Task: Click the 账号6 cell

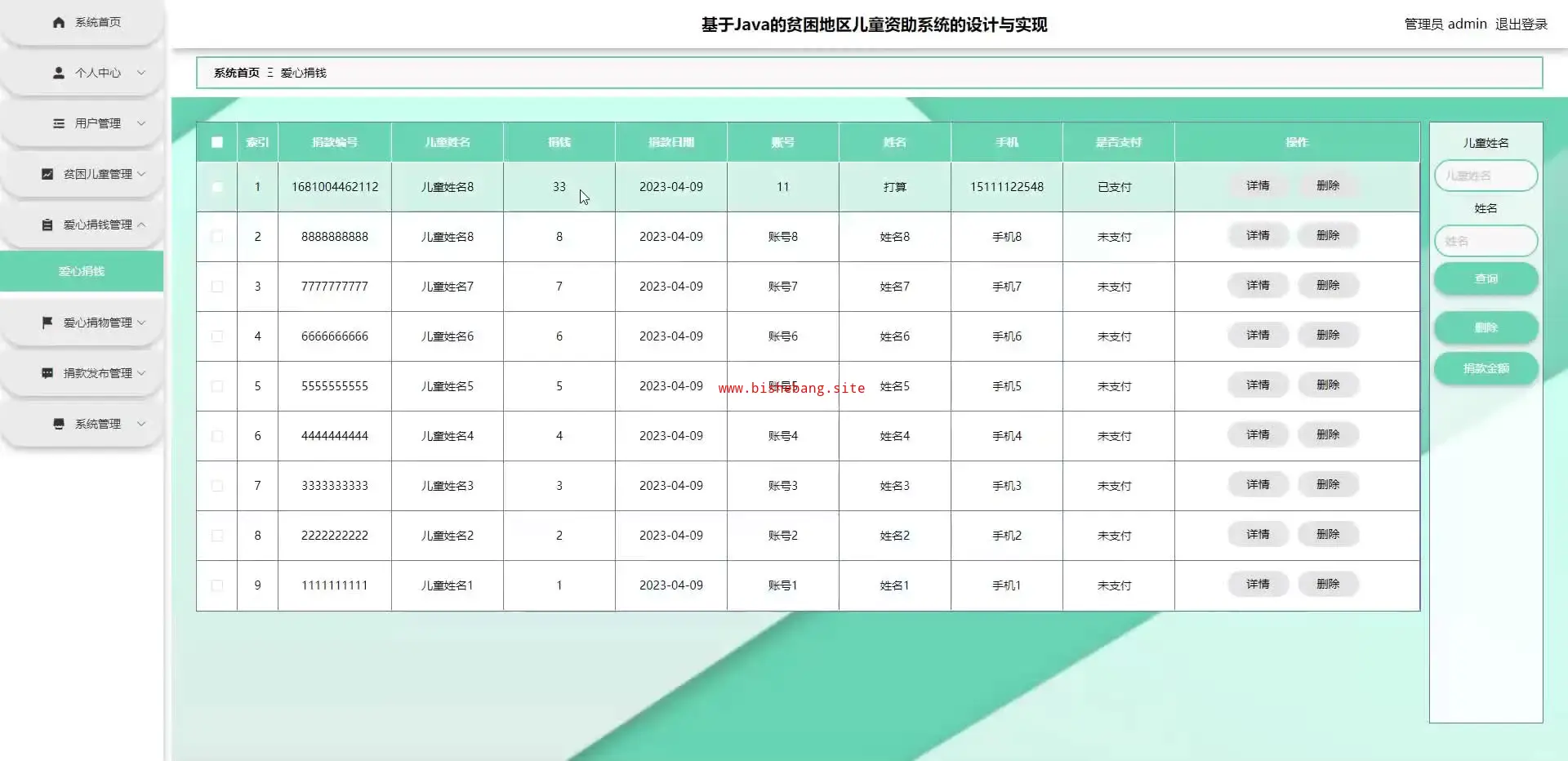Action: click(x=783, y=336)
